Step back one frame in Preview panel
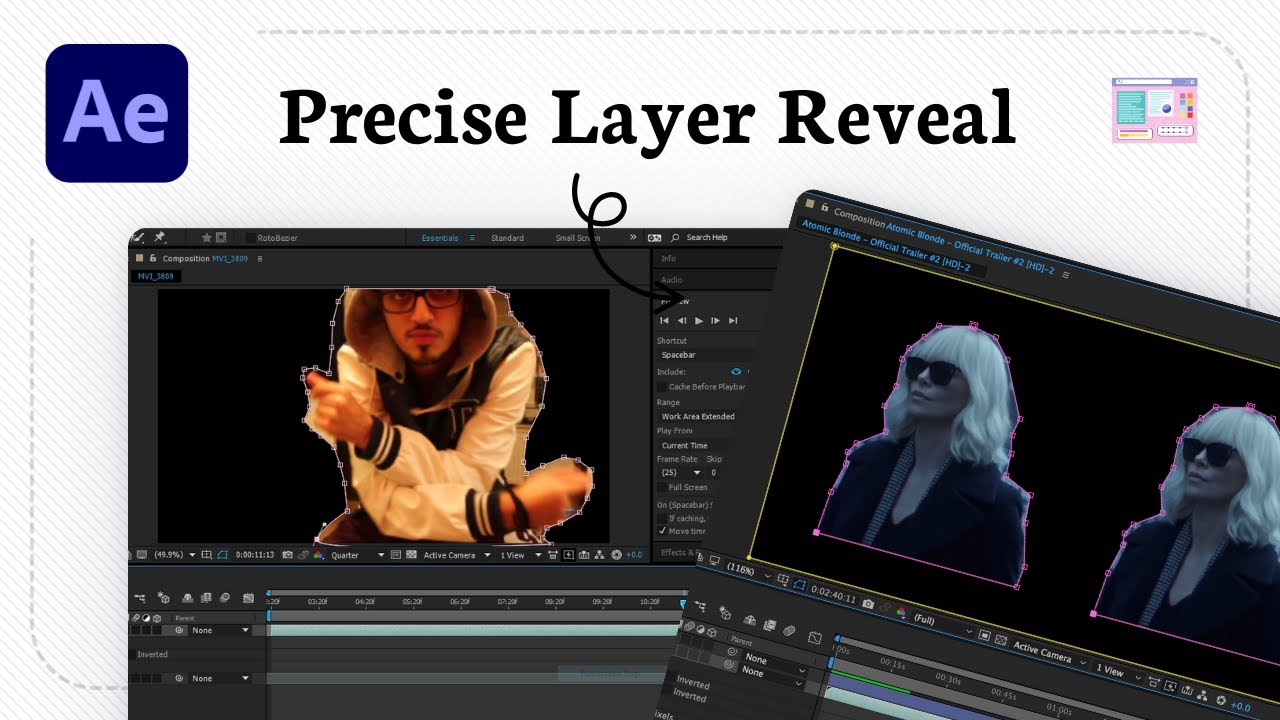1280x720 pixels. pyautogui.click(x=682, y=321)
